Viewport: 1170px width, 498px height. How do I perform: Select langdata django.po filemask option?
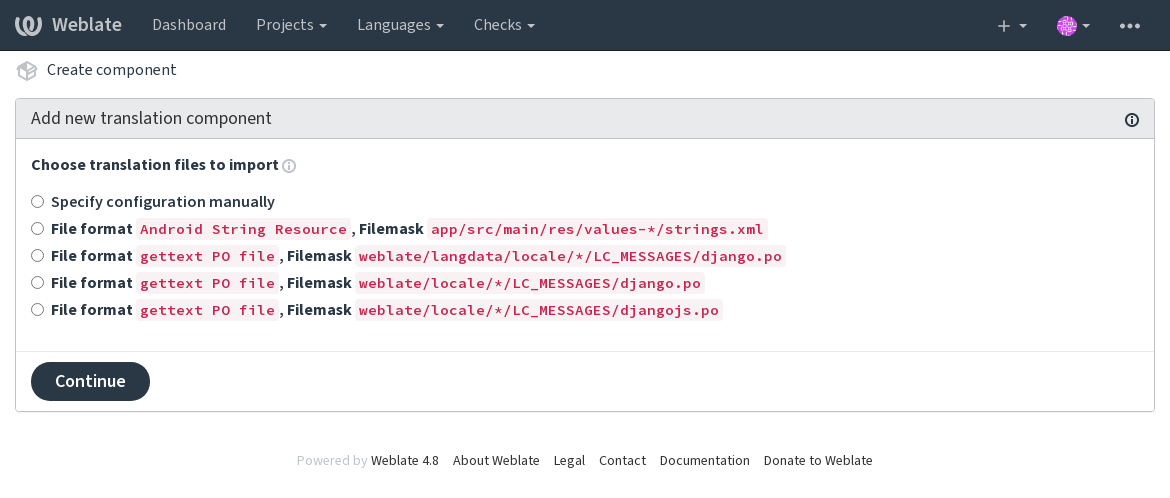tap(37, 255)
